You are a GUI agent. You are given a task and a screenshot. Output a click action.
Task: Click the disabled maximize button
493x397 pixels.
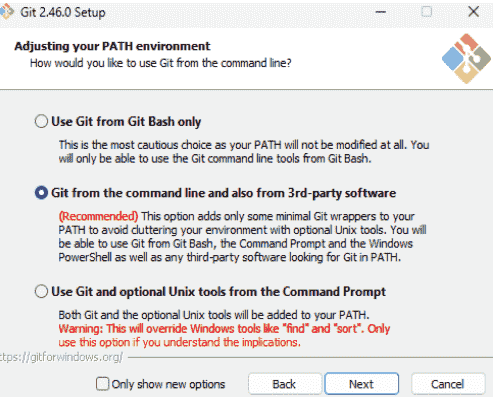(x=427, y=12)
